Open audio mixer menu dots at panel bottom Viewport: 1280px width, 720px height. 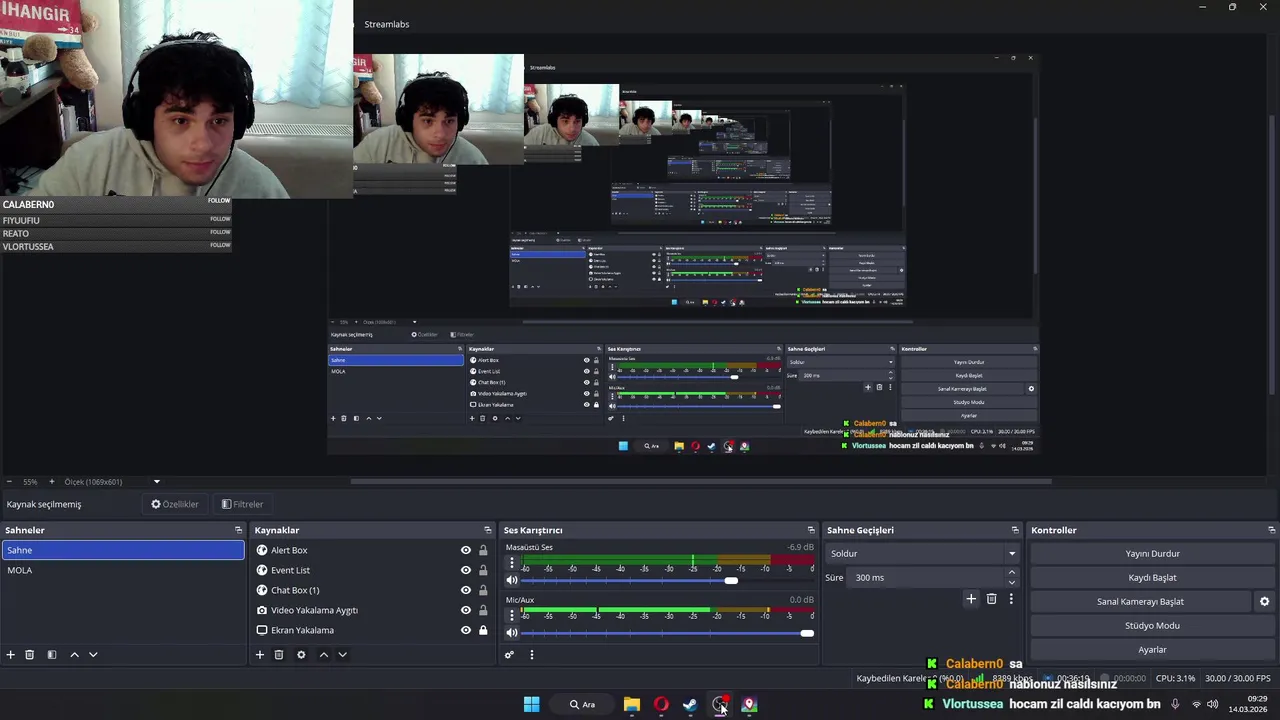coord(532,655)
